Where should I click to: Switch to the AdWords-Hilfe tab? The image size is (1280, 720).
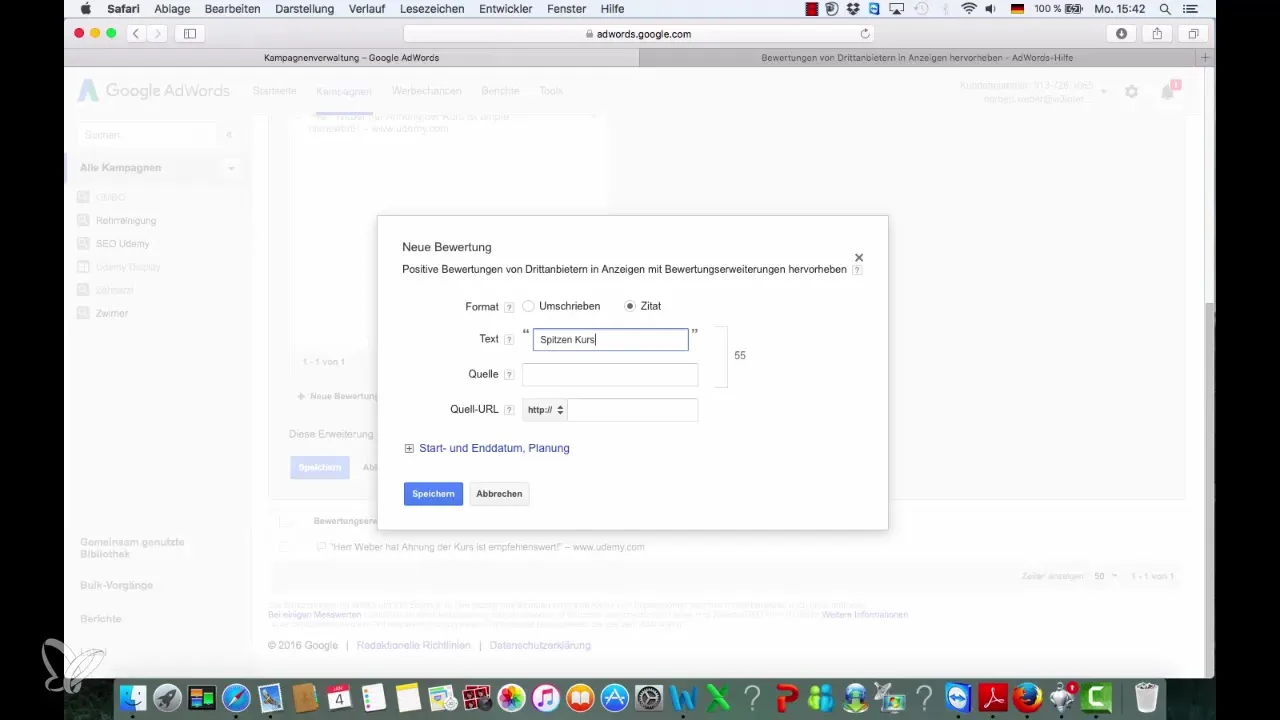pos(918,58)
